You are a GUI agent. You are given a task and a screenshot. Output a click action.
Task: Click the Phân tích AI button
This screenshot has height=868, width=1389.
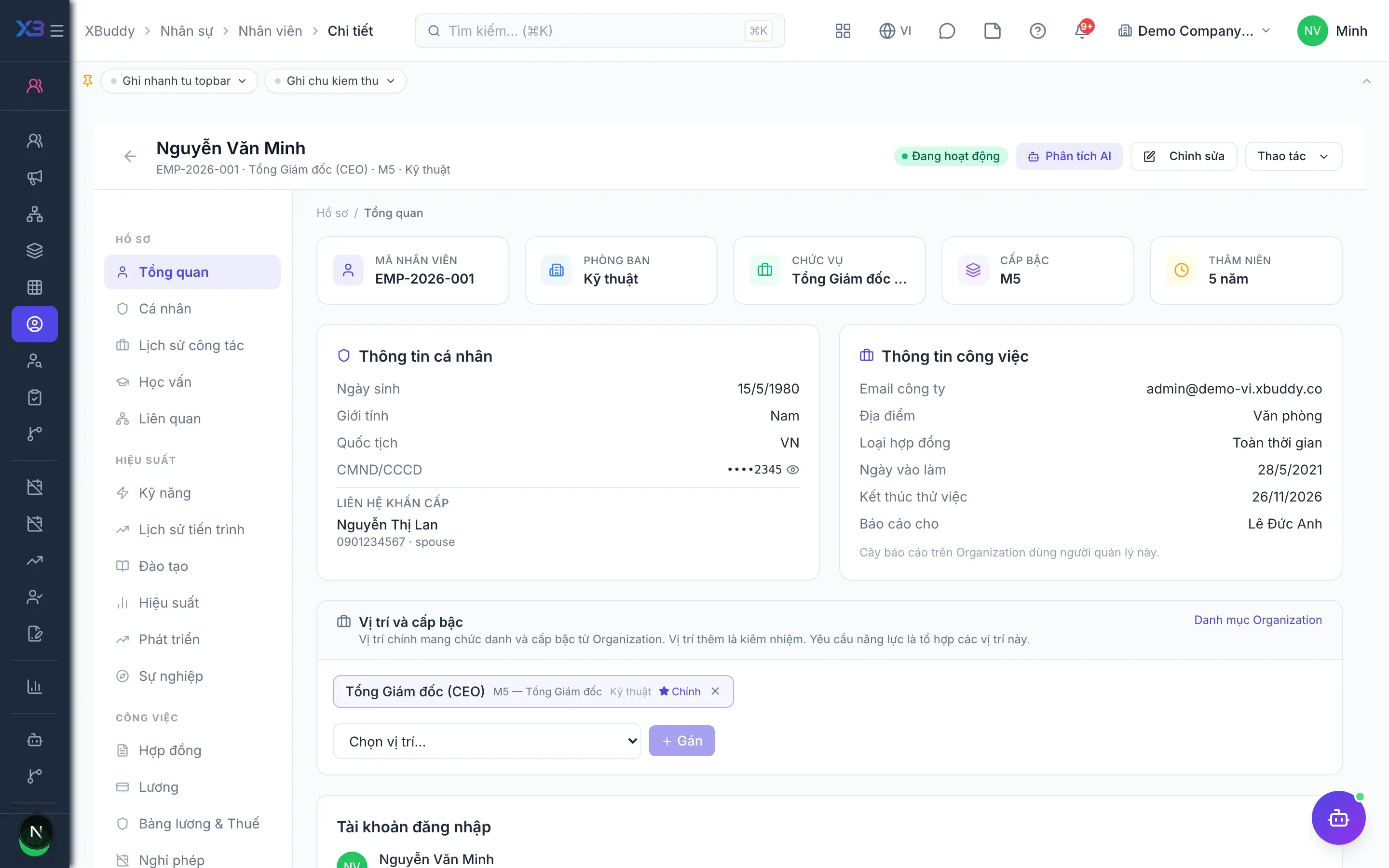(1069, 156)
